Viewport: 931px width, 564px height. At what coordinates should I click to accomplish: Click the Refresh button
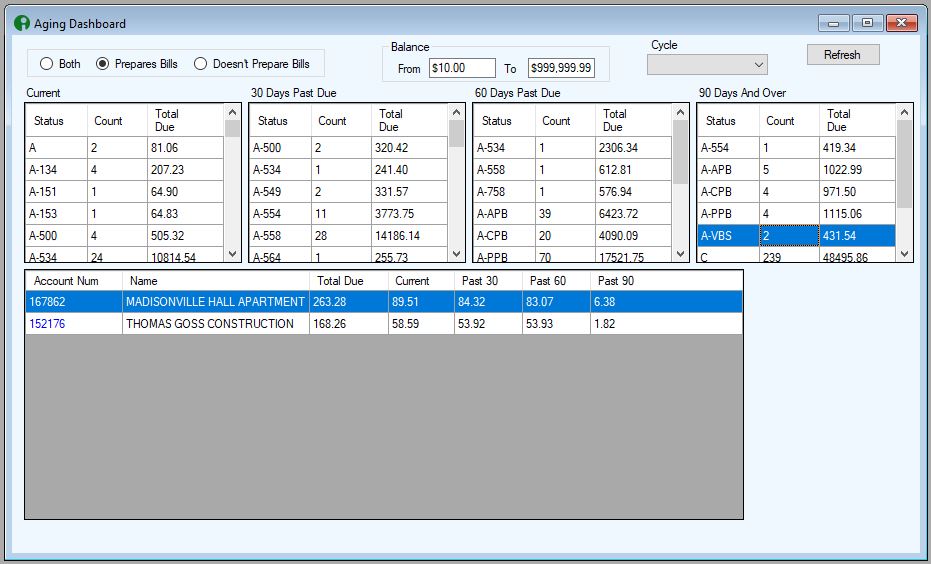pos(843,55)
